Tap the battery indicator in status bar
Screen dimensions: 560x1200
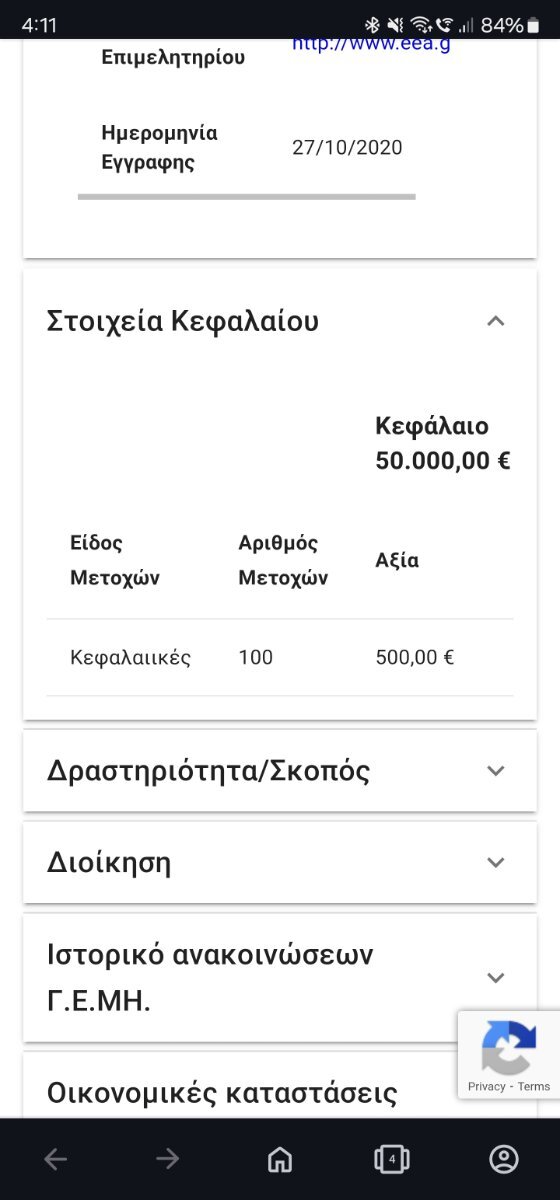[x=533, y=25]
